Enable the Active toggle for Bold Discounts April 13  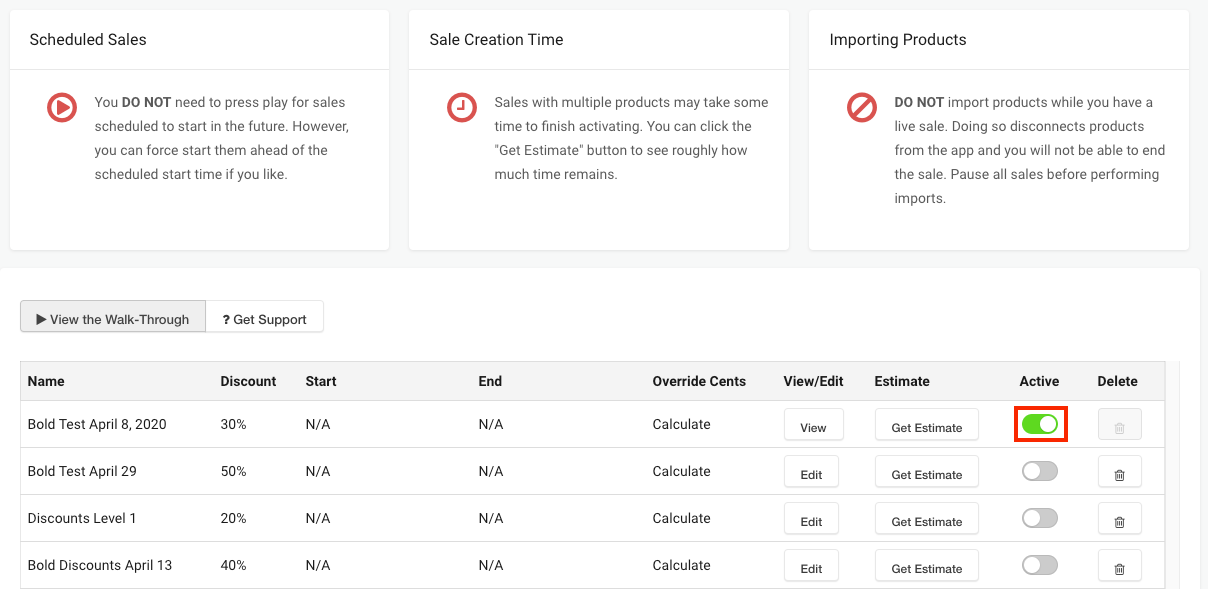(1039, 565)
